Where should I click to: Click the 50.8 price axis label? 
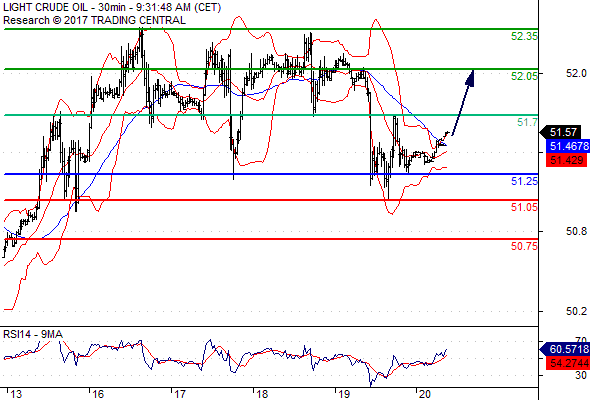coord(576,231)
